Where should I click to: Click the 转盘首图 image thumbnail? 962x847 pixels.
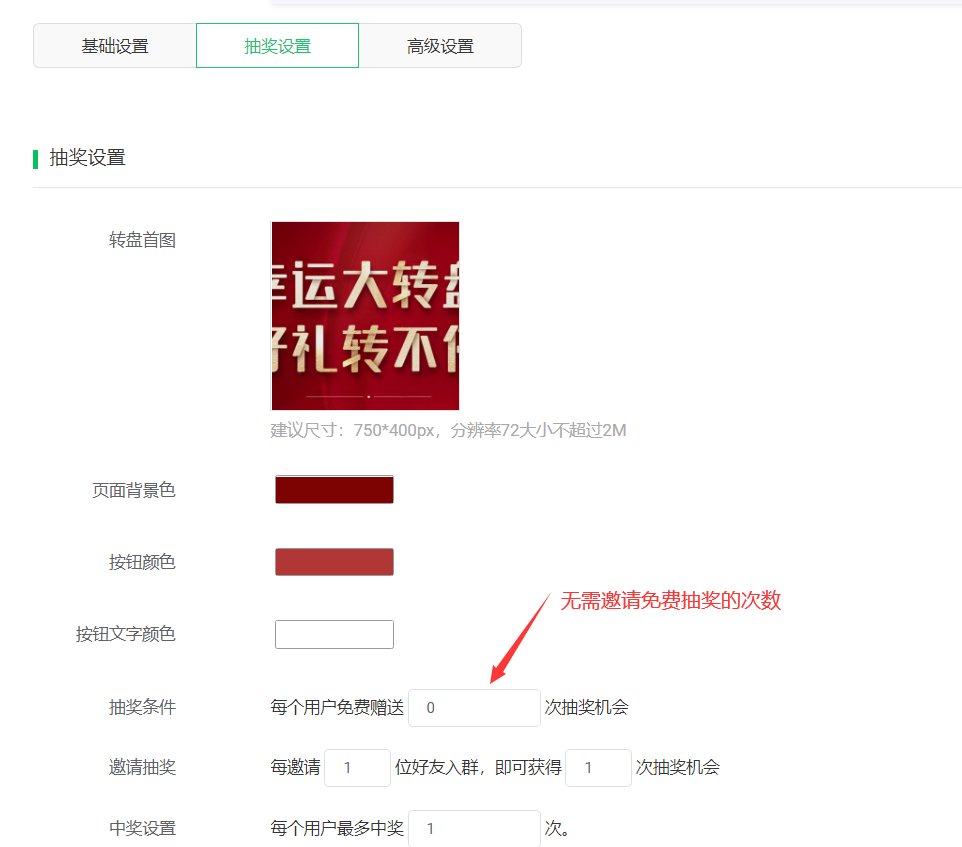(365, 316)
